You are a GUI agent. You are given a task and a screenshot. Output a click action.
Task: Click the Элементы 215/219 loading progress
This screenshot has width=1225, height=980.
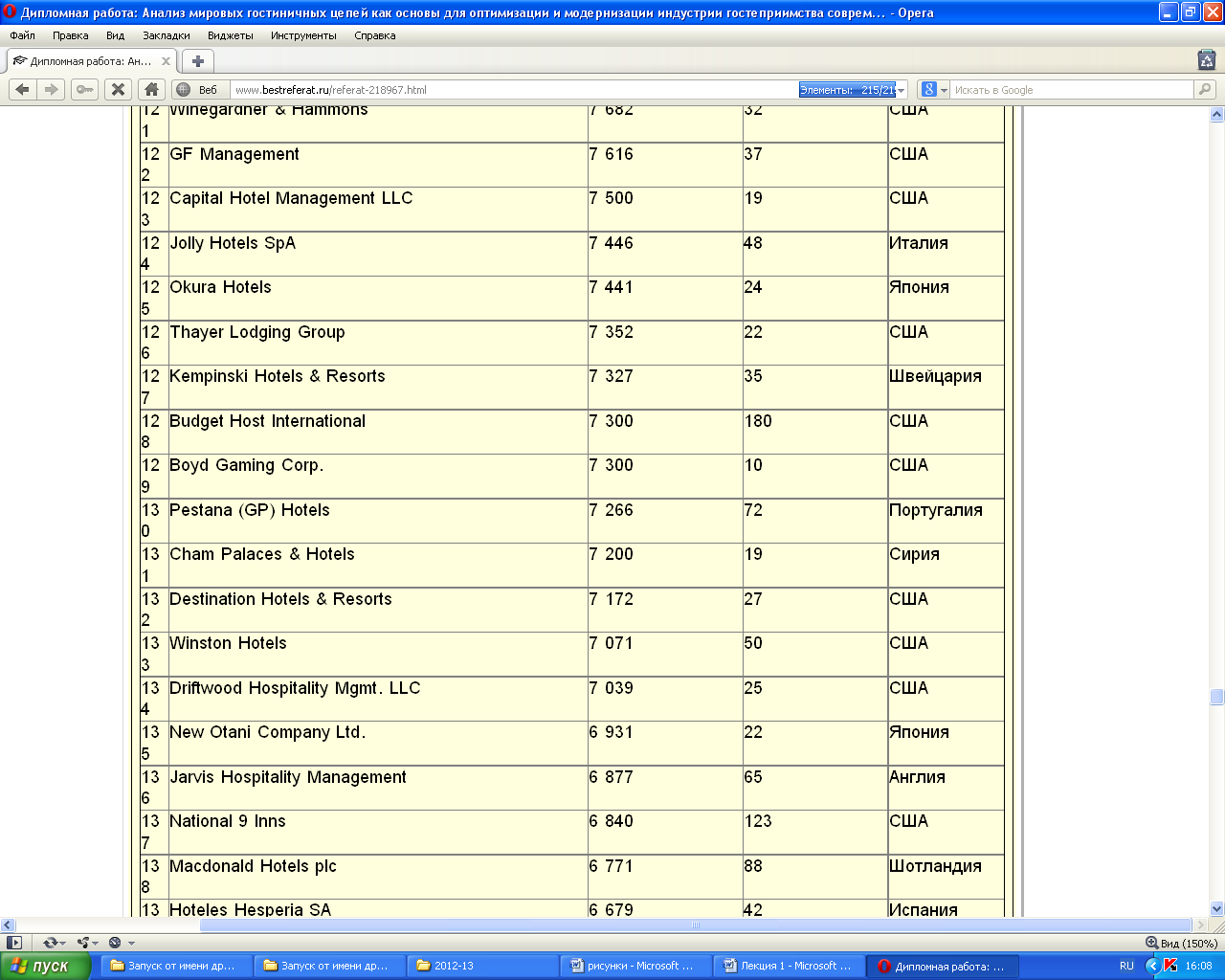848,90
